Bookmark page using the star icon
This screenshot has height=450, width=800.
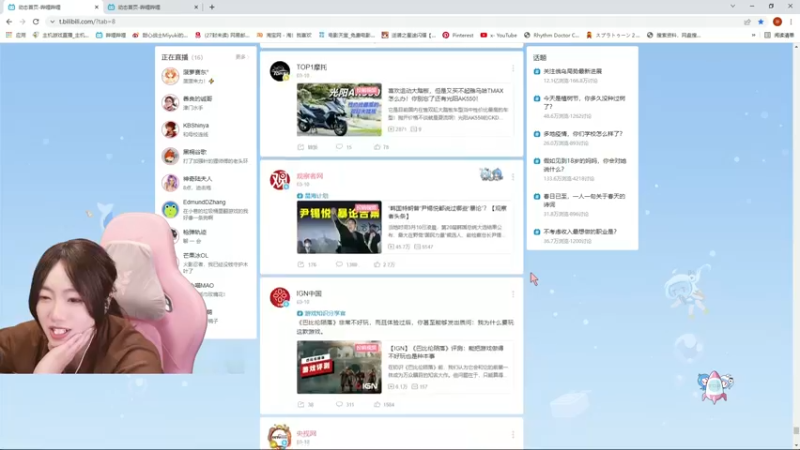coord(761,22)
